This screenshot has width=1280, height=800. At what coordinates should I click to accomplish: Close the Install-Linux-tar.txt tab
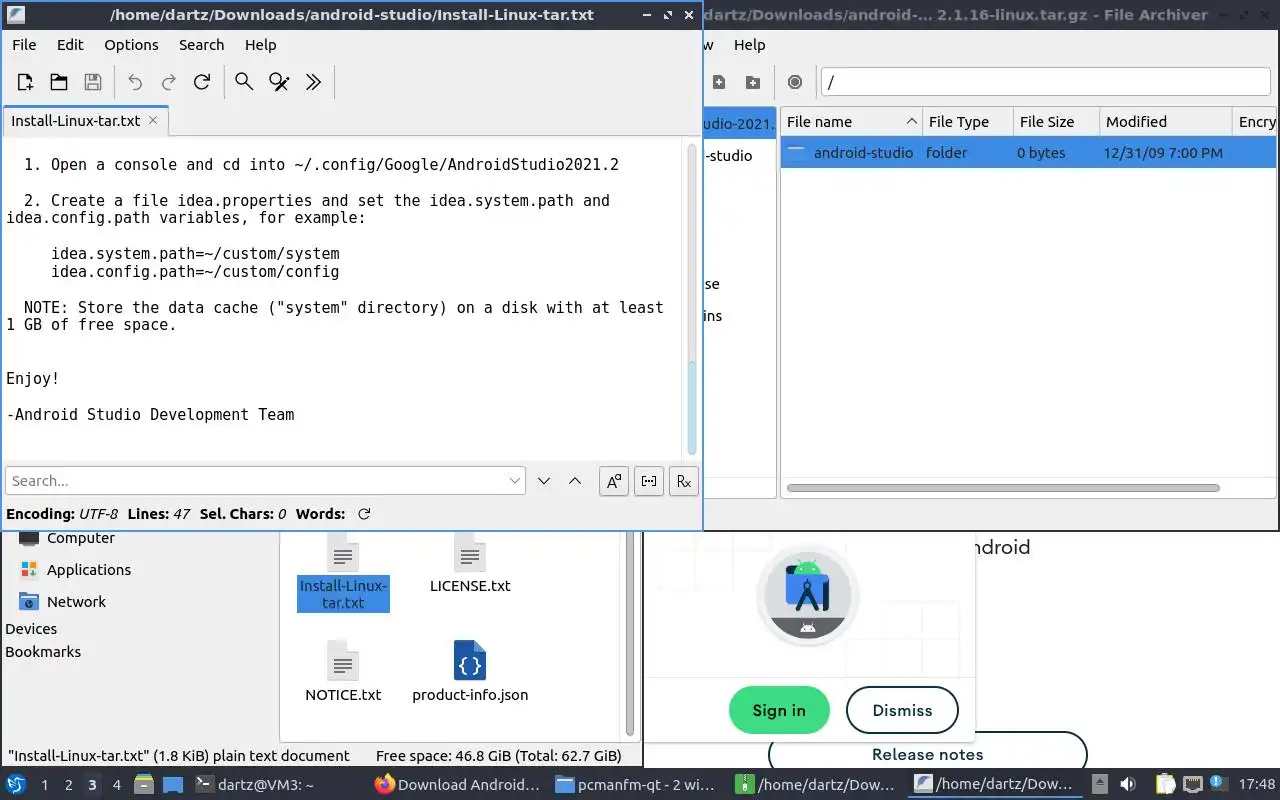153,120
